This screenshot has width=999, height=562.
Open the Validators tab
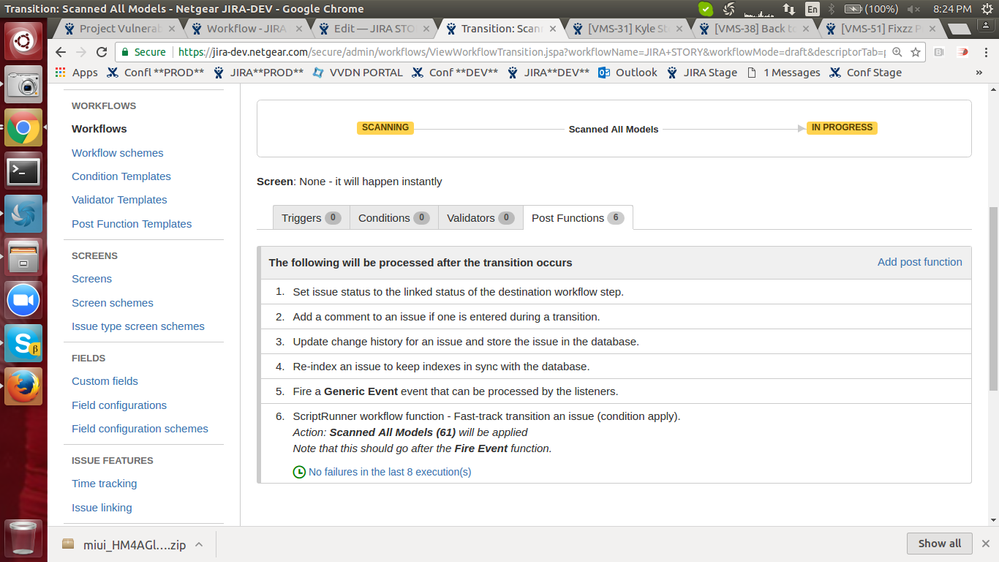click(480, 218)
